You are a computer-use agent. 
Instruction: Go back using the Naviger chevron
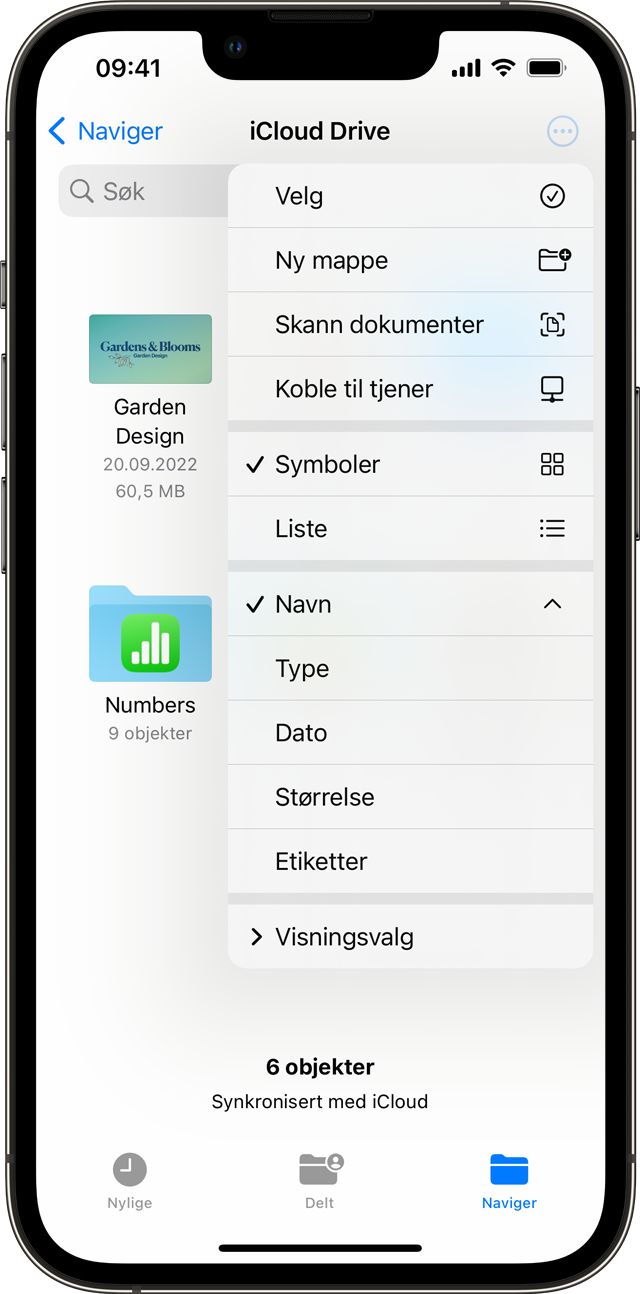(x=105, y=131)
